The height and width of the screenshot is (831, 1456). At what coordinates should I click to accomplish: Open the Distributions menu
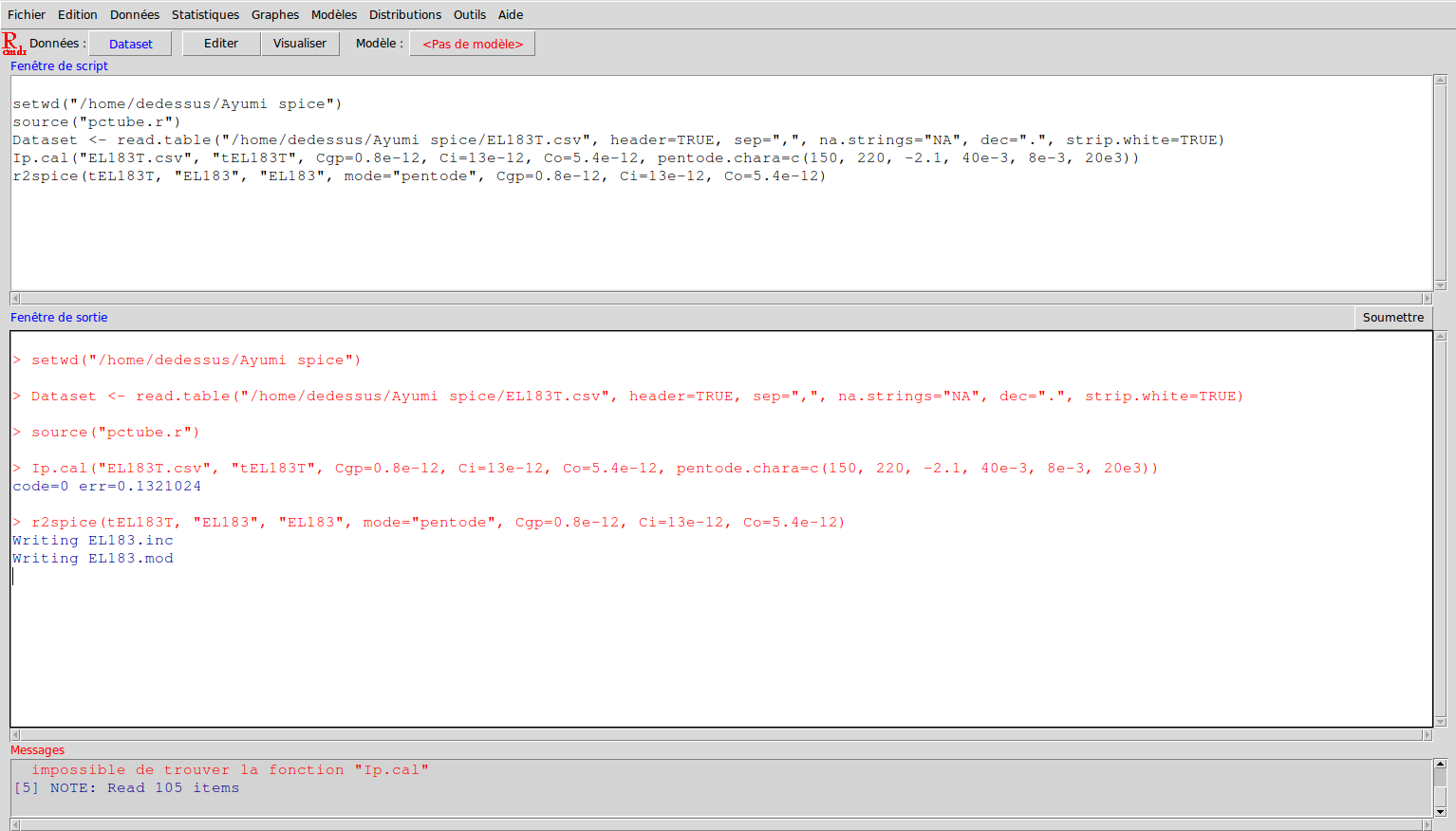click(405, 14)
